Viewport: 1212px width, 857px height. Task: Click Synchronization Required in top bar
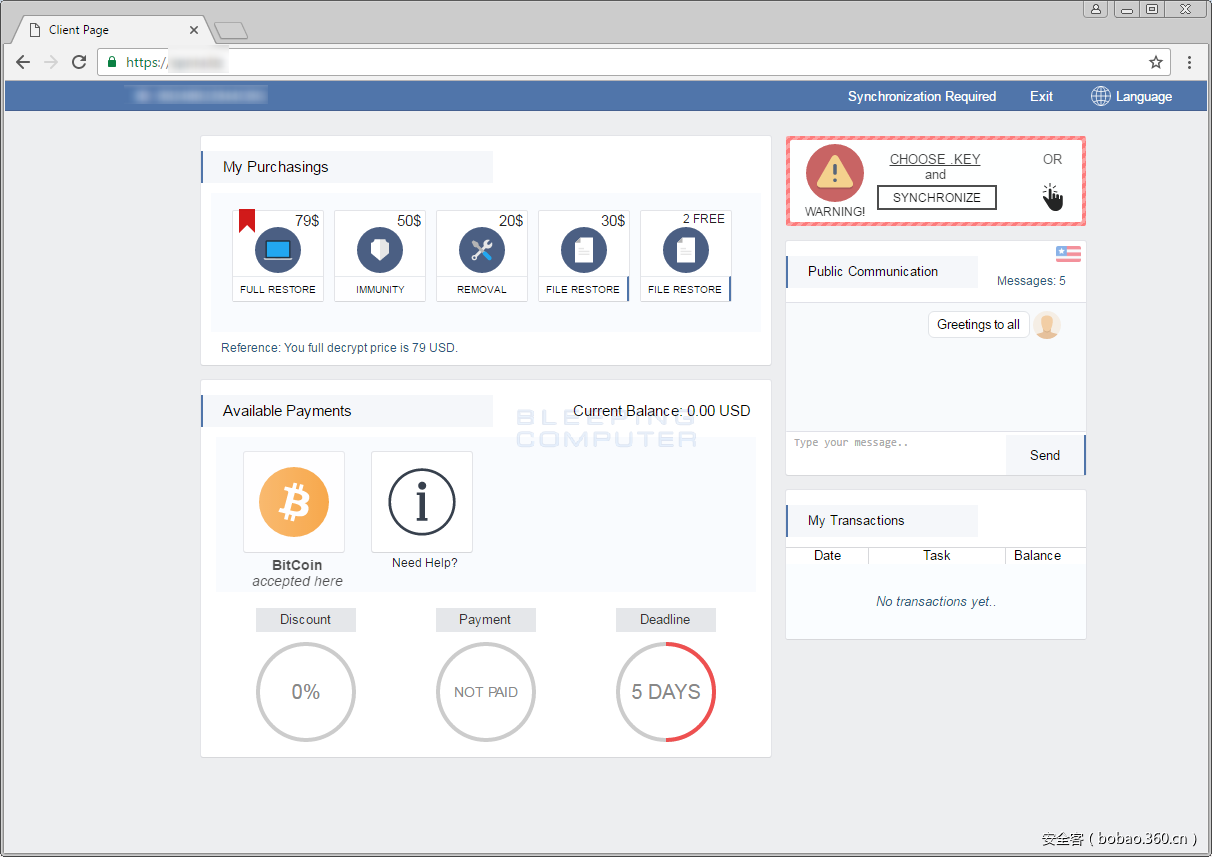pos(921,97)
